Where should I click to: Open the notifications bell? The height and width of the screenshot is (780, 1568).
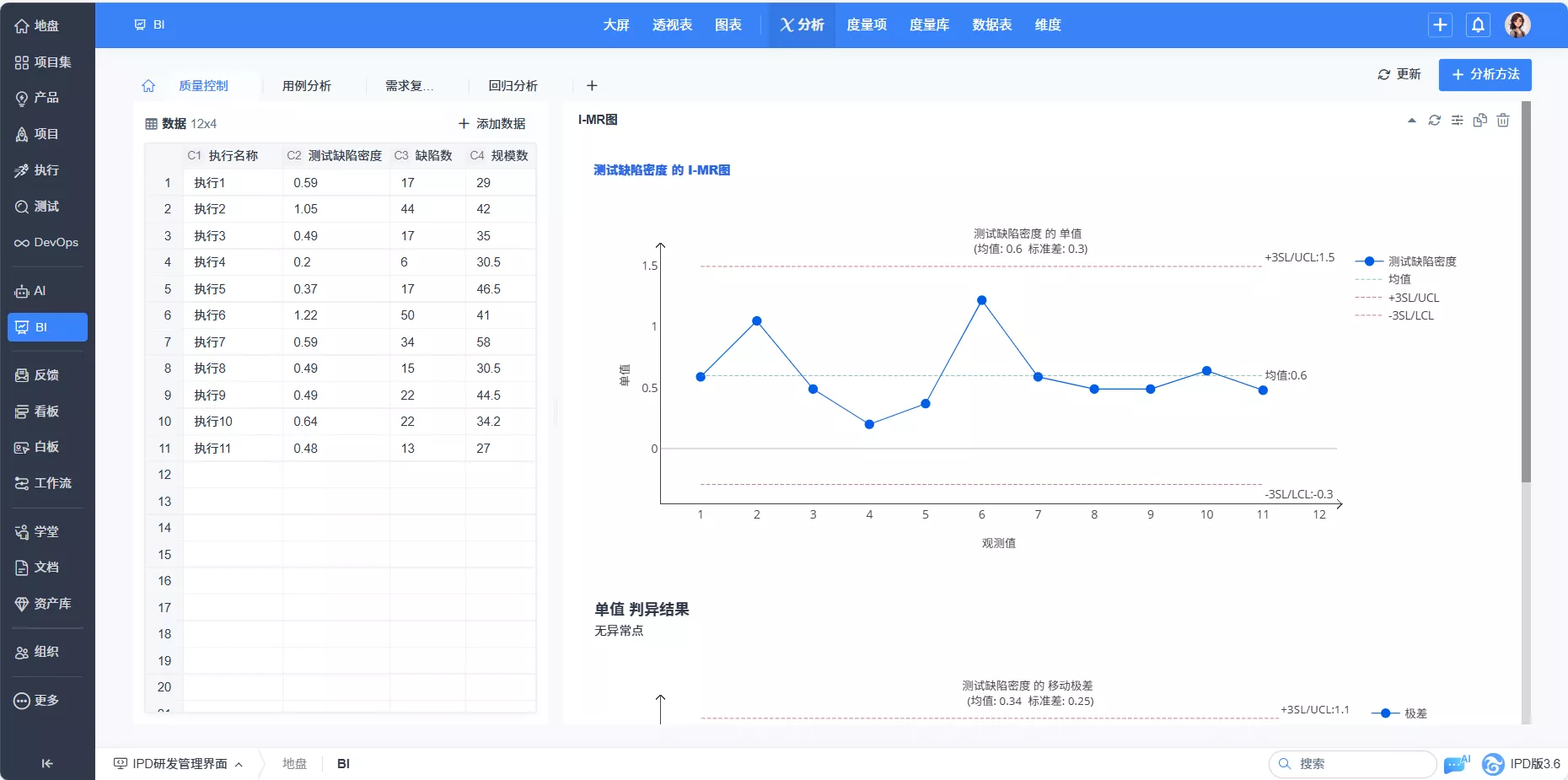click(1478, 25)
